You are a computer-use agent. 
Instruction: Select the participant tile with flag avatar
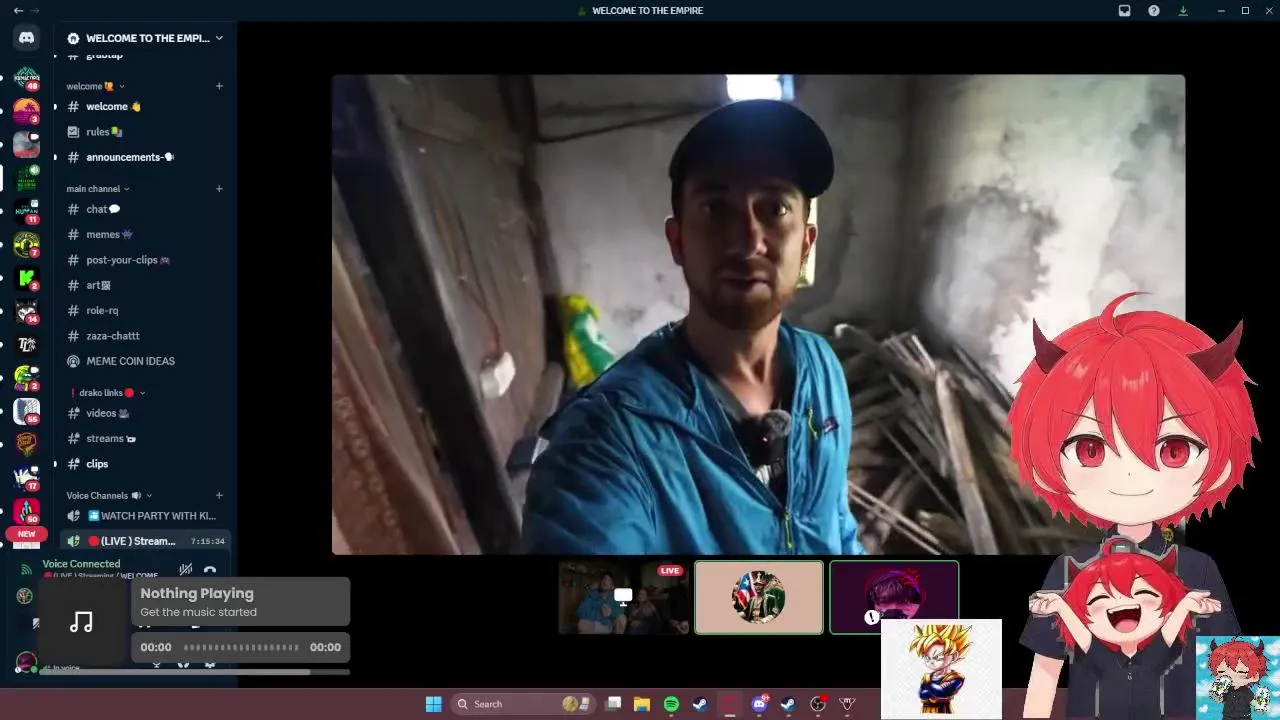(759, 598)
